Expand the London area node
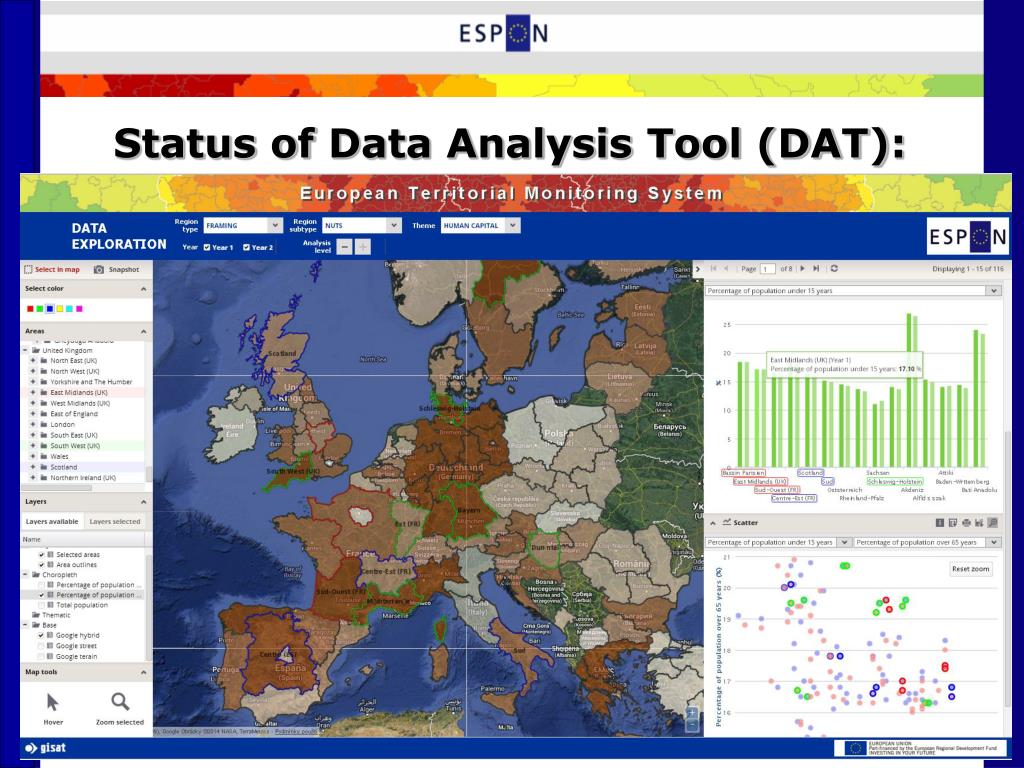 pyautogui.click(x=33, y=424)
